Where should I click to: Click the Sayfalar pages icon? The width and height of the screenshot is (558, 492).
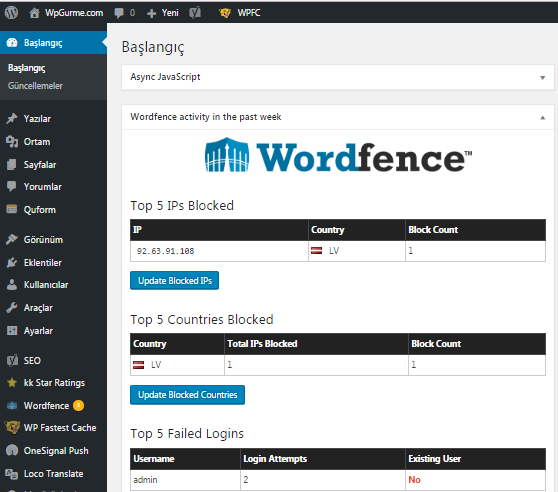[x=12, y=164]
